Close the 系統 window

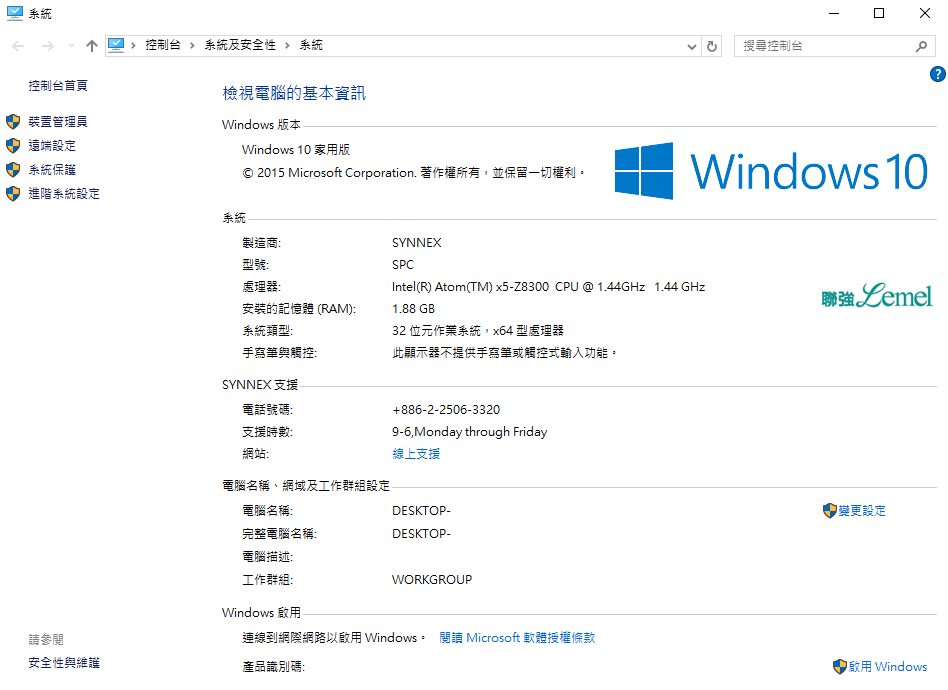coord(925,13)
